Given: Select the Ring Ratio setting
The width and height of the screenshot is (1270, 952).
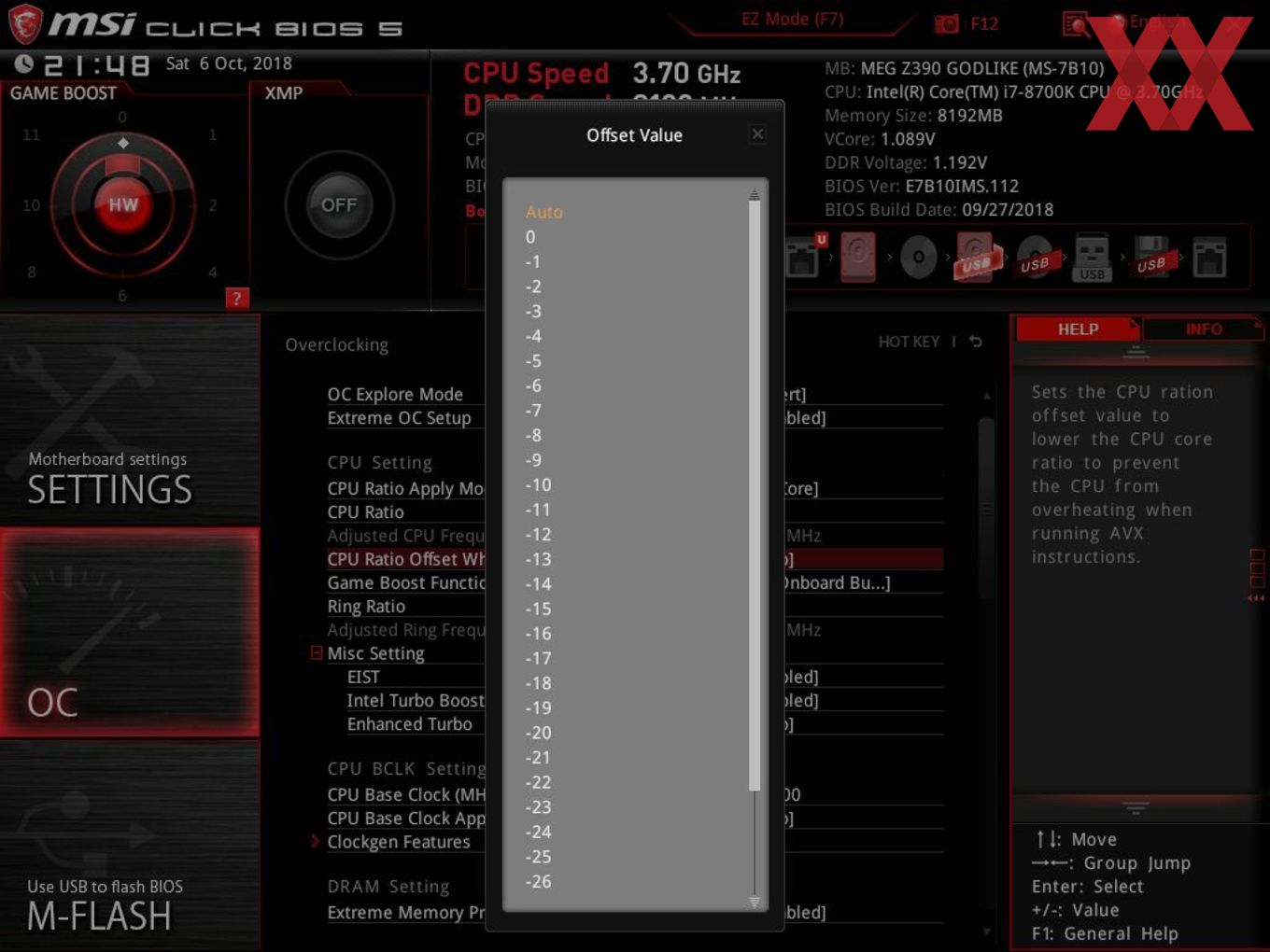Looking at the screenshot, I should click(x=366, y=606).
